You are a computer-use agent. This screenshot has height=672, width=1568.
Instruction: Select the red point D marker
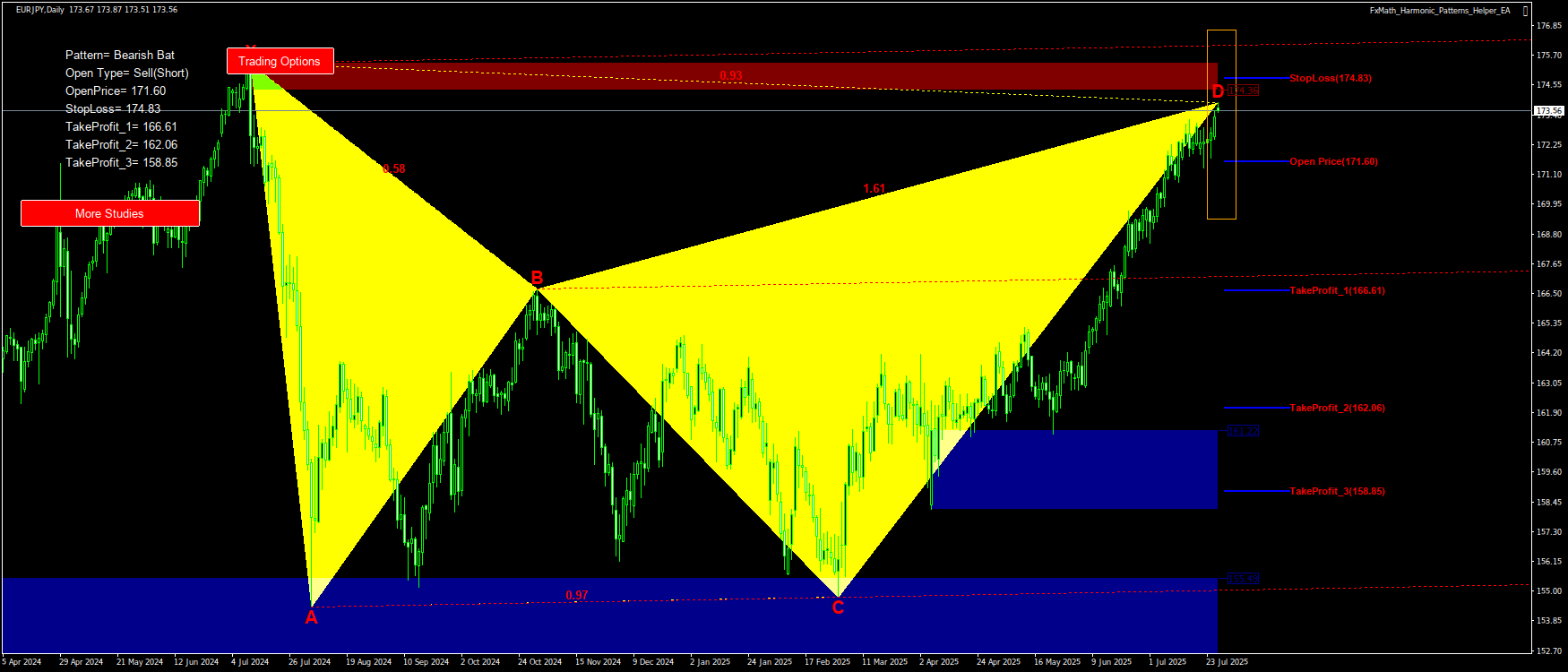point(1218,91)
